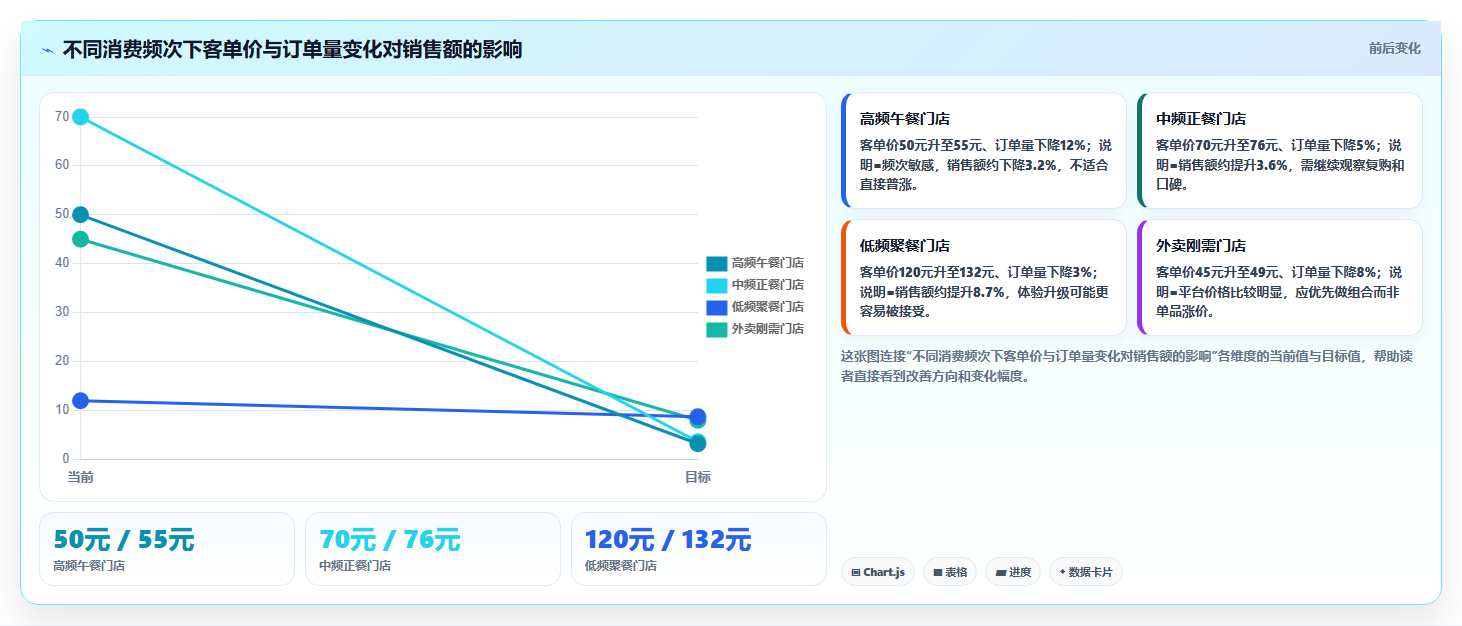Click 高频午餐门店 legend label
The height and width of the screenshot is (626, 1462).
[768, 263]
